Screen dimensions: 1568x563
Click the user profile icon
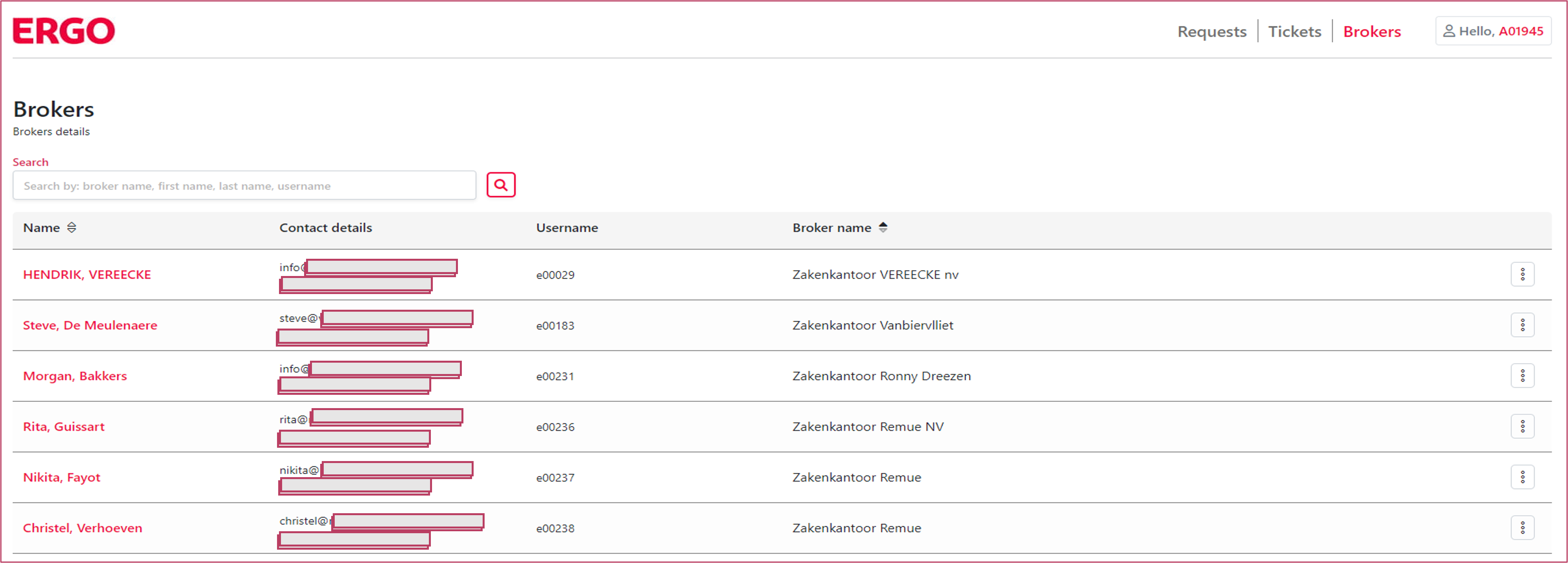coord(1449,31)
